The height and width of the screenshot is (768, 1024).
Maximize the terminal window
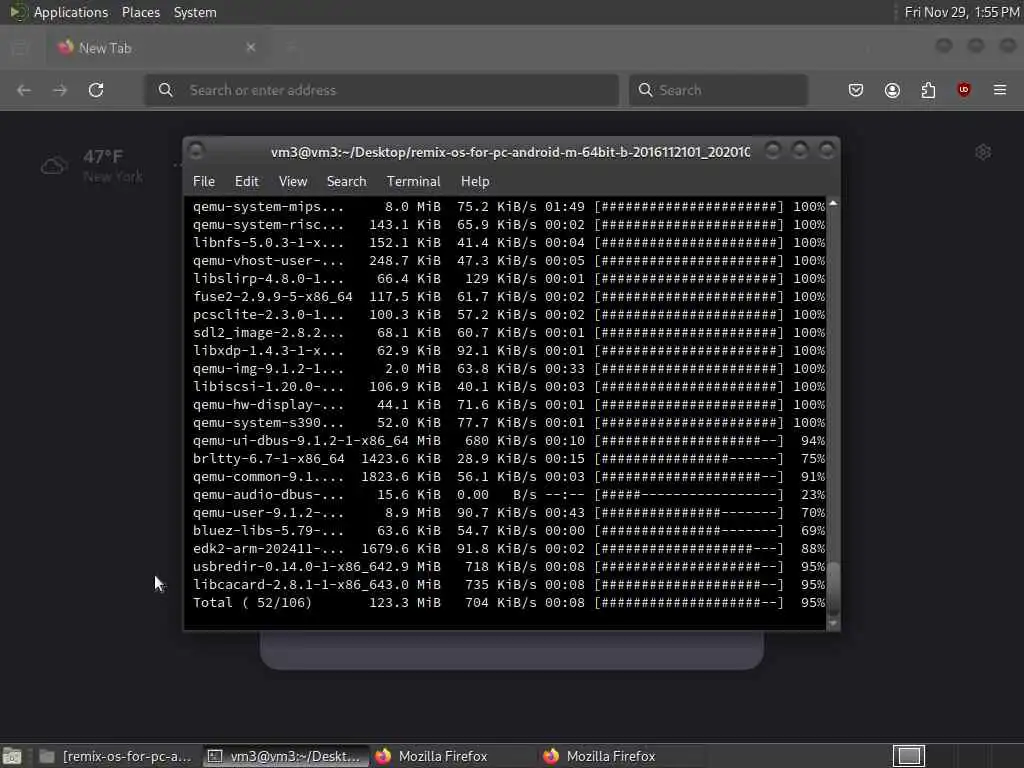tap(800, 151)
